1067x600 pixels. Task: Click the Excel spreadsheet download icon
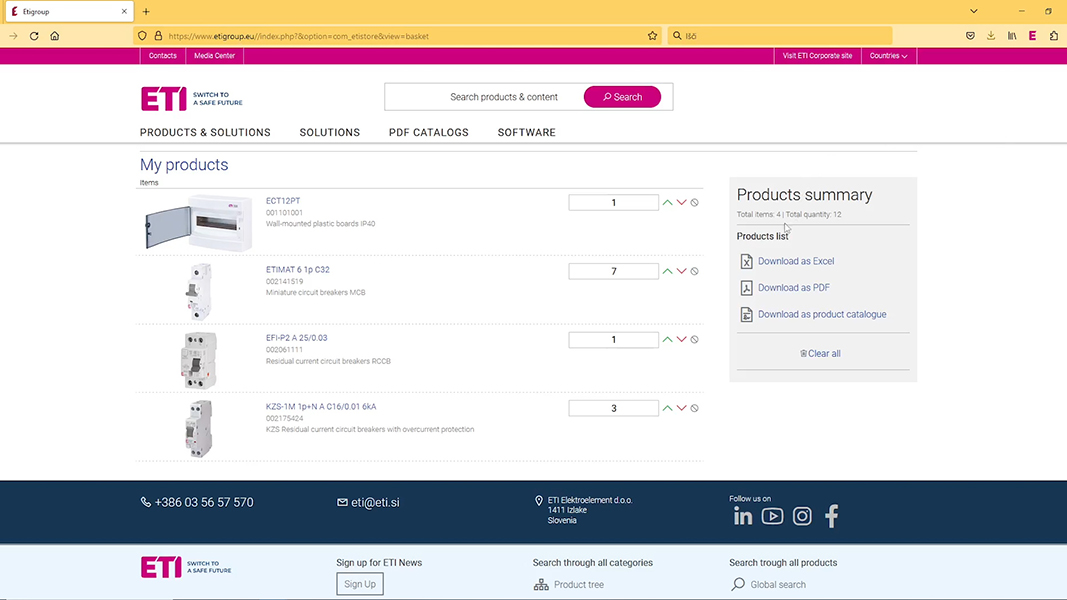point(745,261)
